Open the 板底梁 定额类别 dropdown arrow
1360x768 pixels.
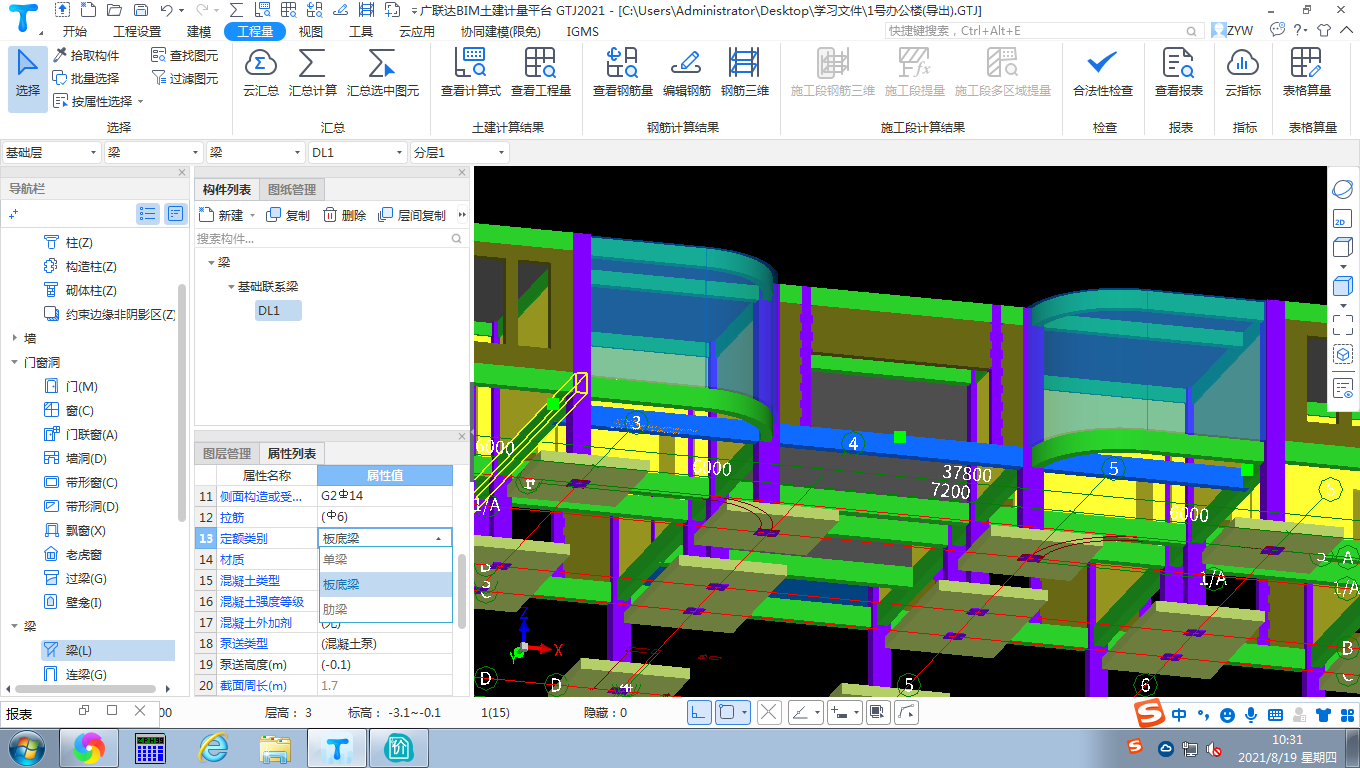(438, 538)
